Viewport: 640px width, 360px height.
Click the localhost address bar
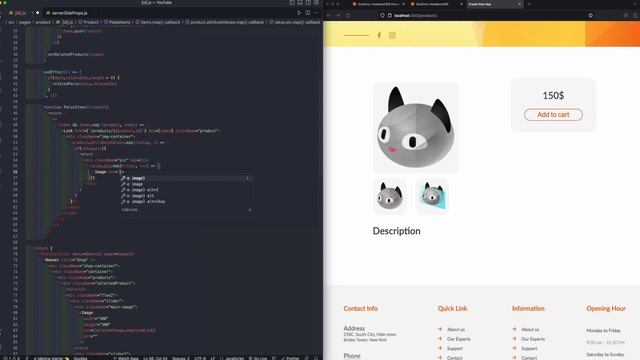tap(486, 15)
